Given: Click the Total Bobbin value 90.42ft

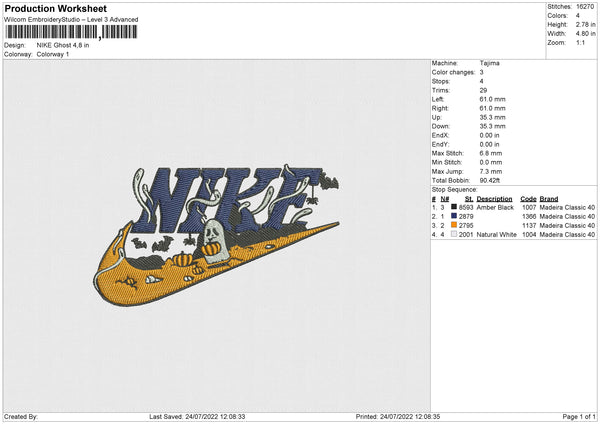Looking at the screenshot, I should coord(490,180).
